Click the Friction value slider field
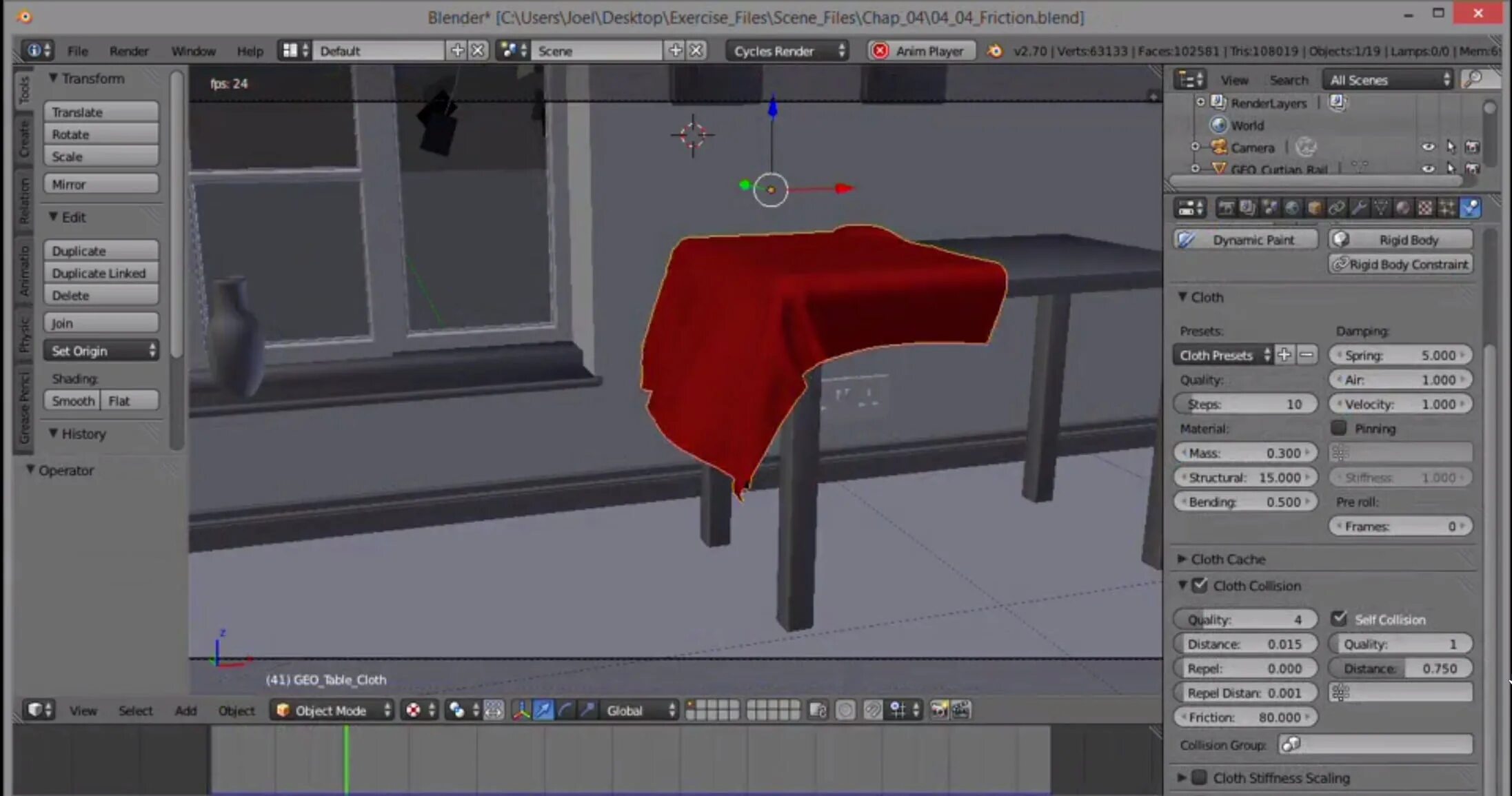The height and width of the screenshot is (796, 1512). (1244, 717)
